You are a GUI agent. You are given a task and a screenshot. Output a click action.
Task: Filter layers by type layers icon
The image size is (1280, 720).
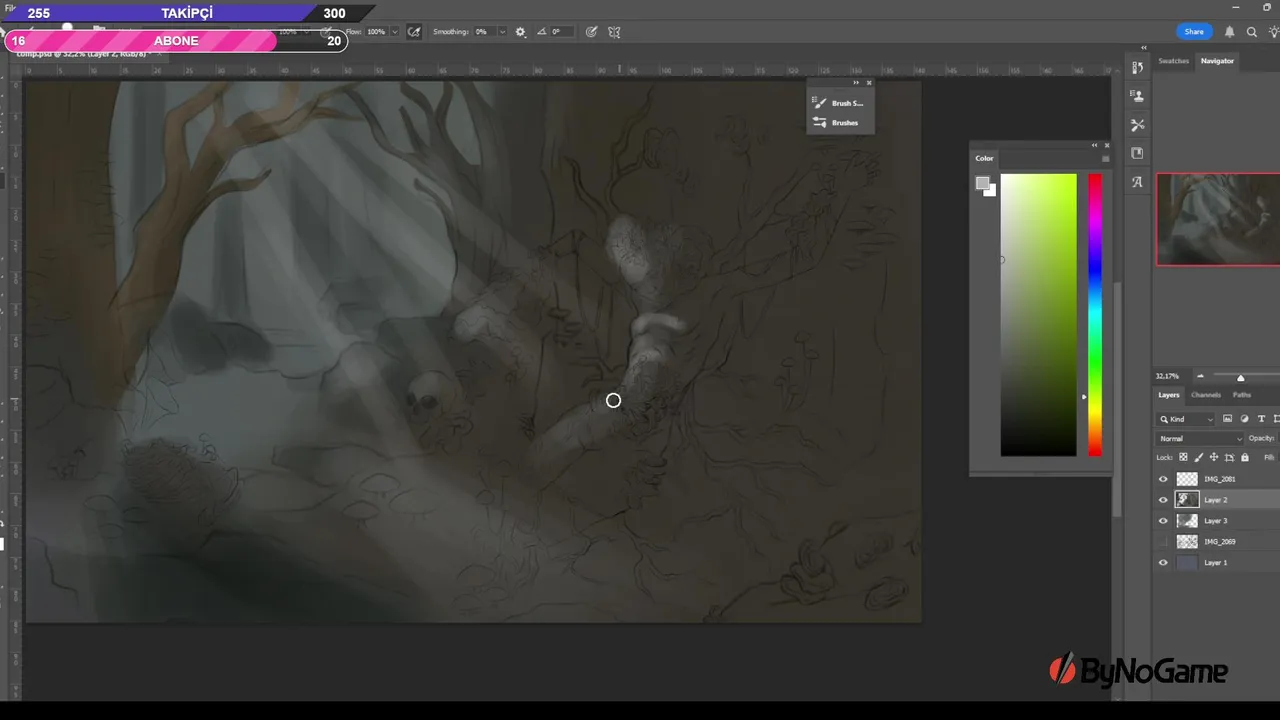(x=1261, y=419)
